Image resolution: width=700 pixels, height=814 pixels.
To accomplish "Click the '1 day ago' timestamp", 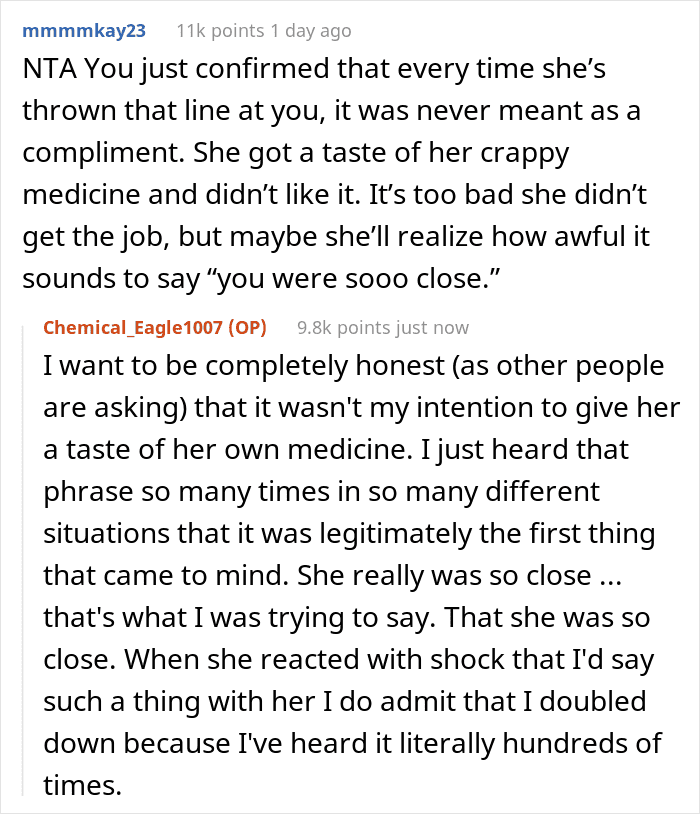I will [x=311, y=31].
